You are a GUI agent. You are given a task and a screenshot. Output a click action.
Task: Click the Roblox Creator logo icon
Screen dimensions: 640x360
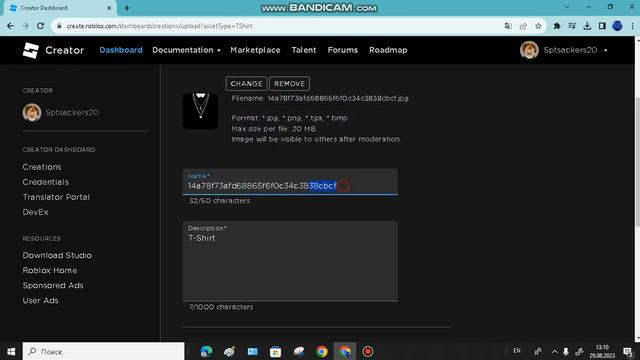tap(31, 50)
